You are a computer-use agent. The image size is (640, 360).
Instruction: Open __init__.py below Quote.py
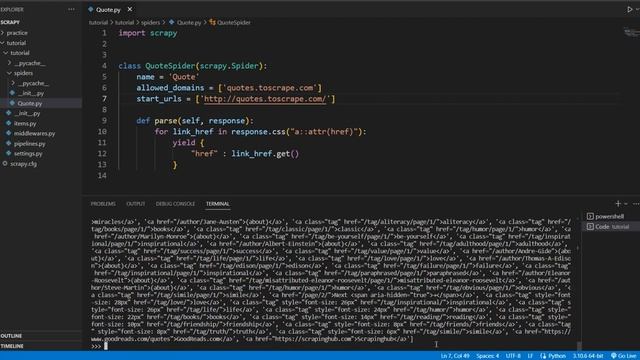point(27,113)
